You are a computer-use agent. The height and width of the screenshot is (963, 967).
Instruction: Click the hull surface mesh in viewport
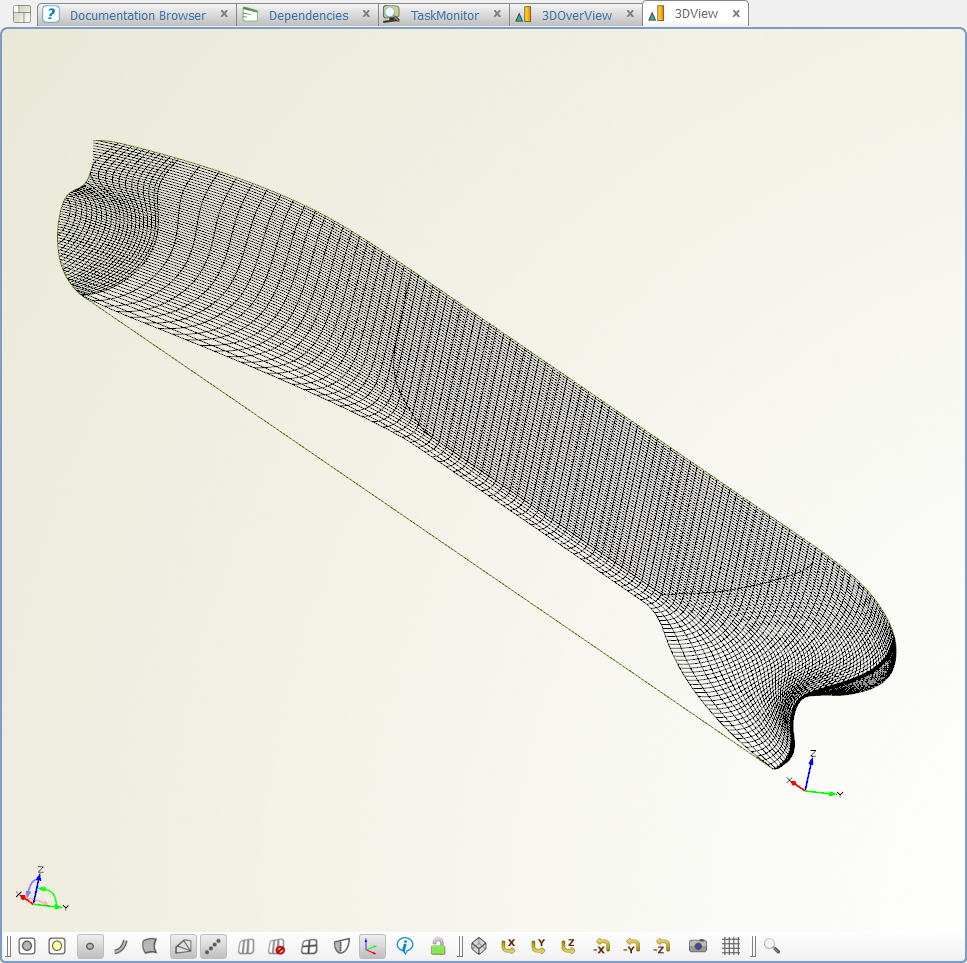tap(481, 419)
